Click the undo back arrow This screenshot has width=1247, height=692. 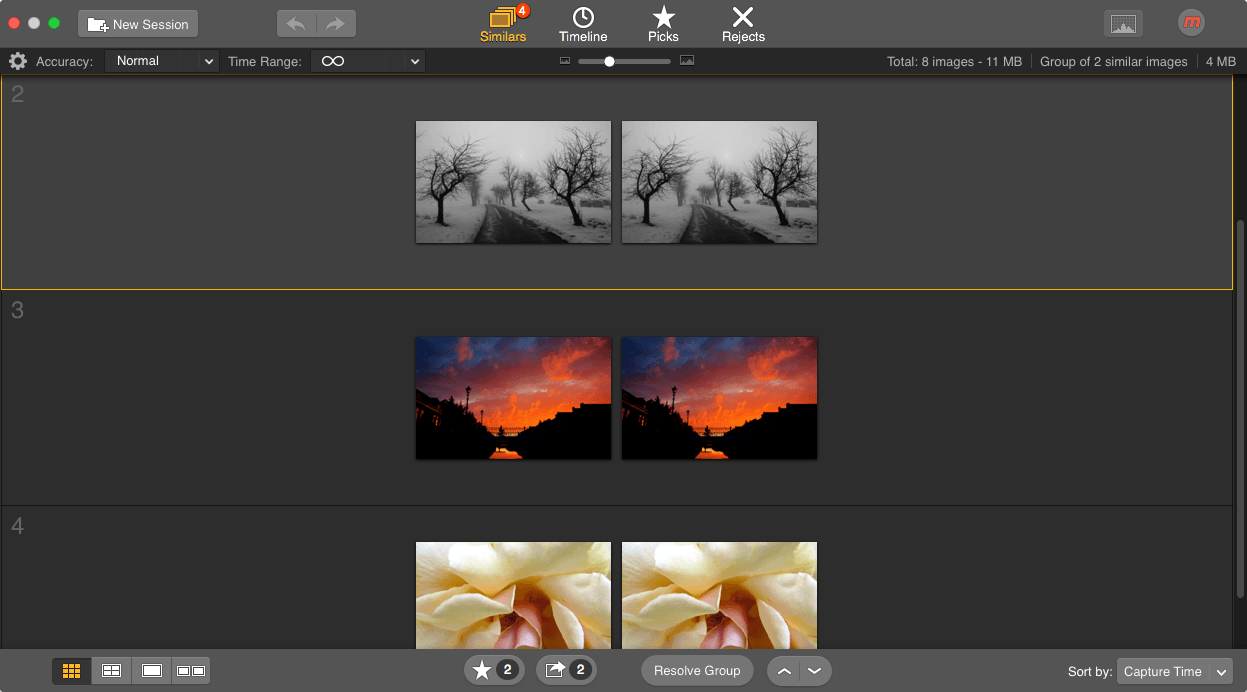coord(296,24)
